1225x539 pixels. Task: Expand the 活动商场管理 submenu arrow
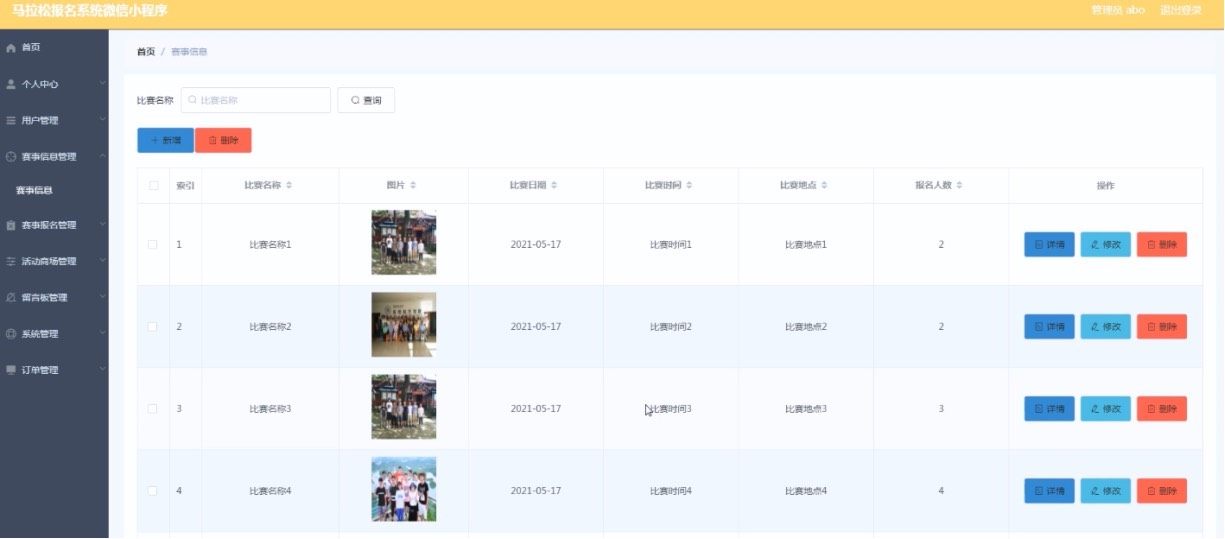point(102,261)
